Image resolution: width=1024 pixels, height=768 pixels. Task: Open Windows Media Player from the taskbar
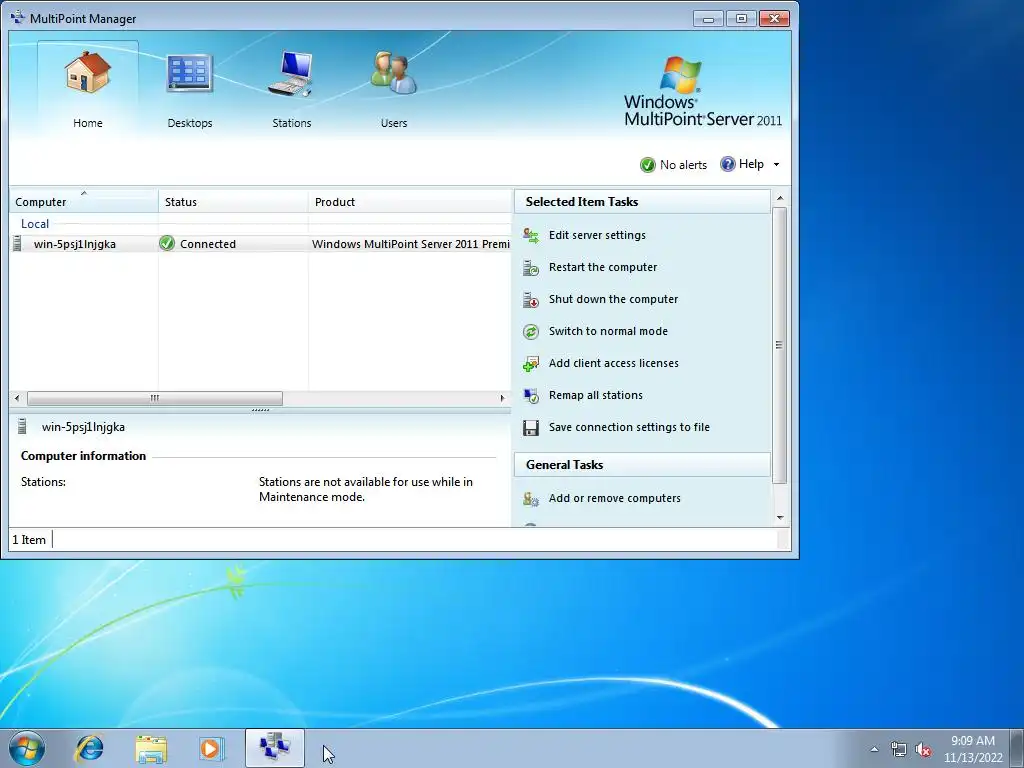point(211,748)
